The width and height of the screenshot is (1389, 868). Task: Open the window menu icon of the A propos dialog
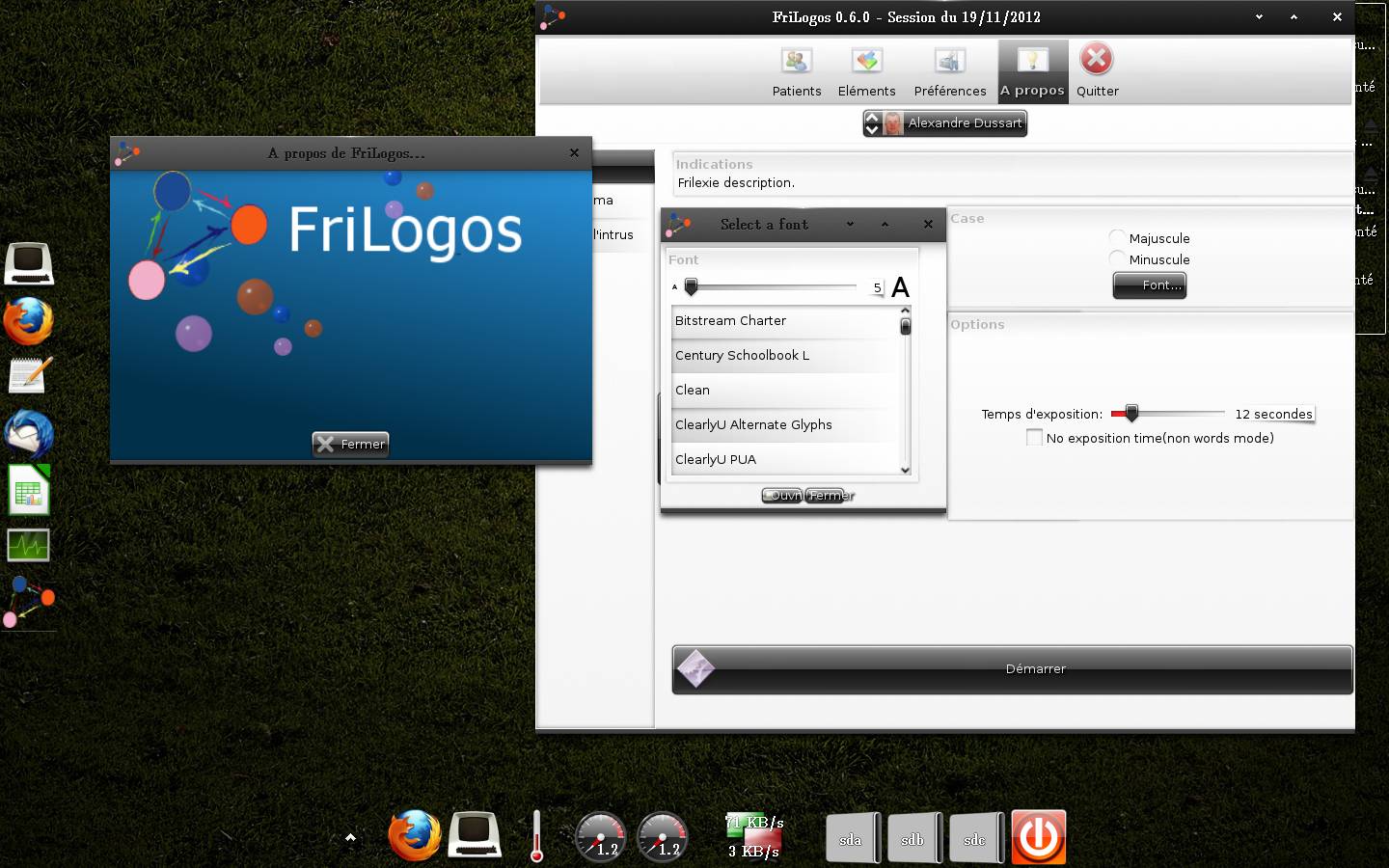coord(127,152)
